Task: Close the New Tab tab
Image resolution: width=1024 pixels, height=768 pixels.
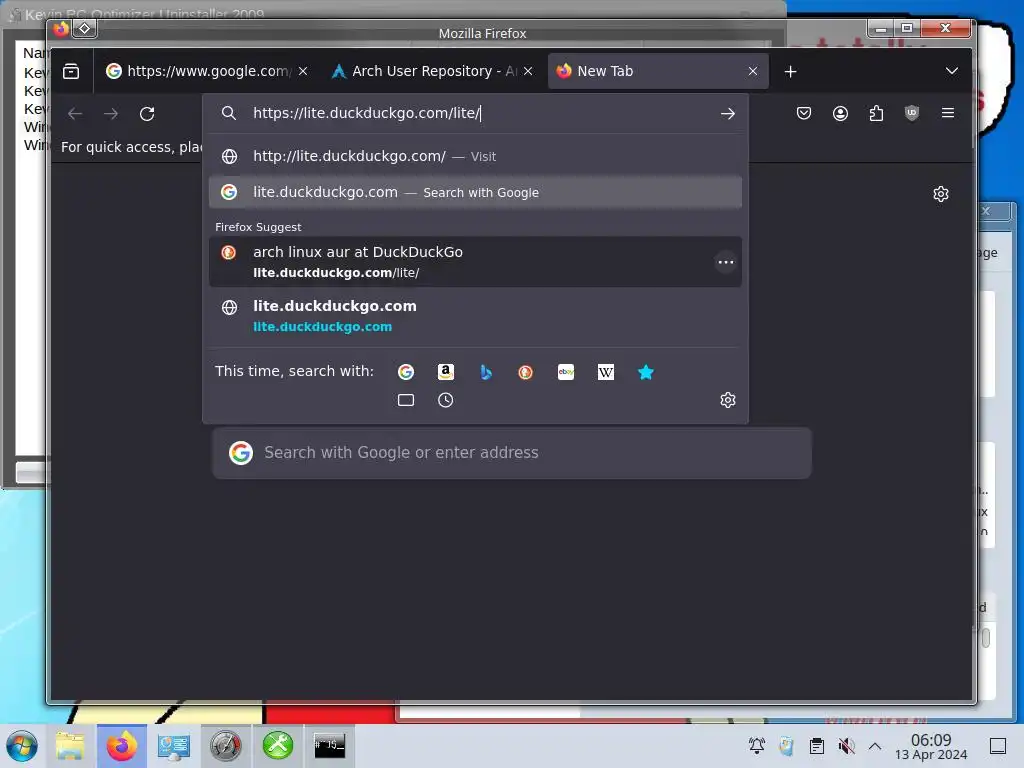Action: [753, 71]
